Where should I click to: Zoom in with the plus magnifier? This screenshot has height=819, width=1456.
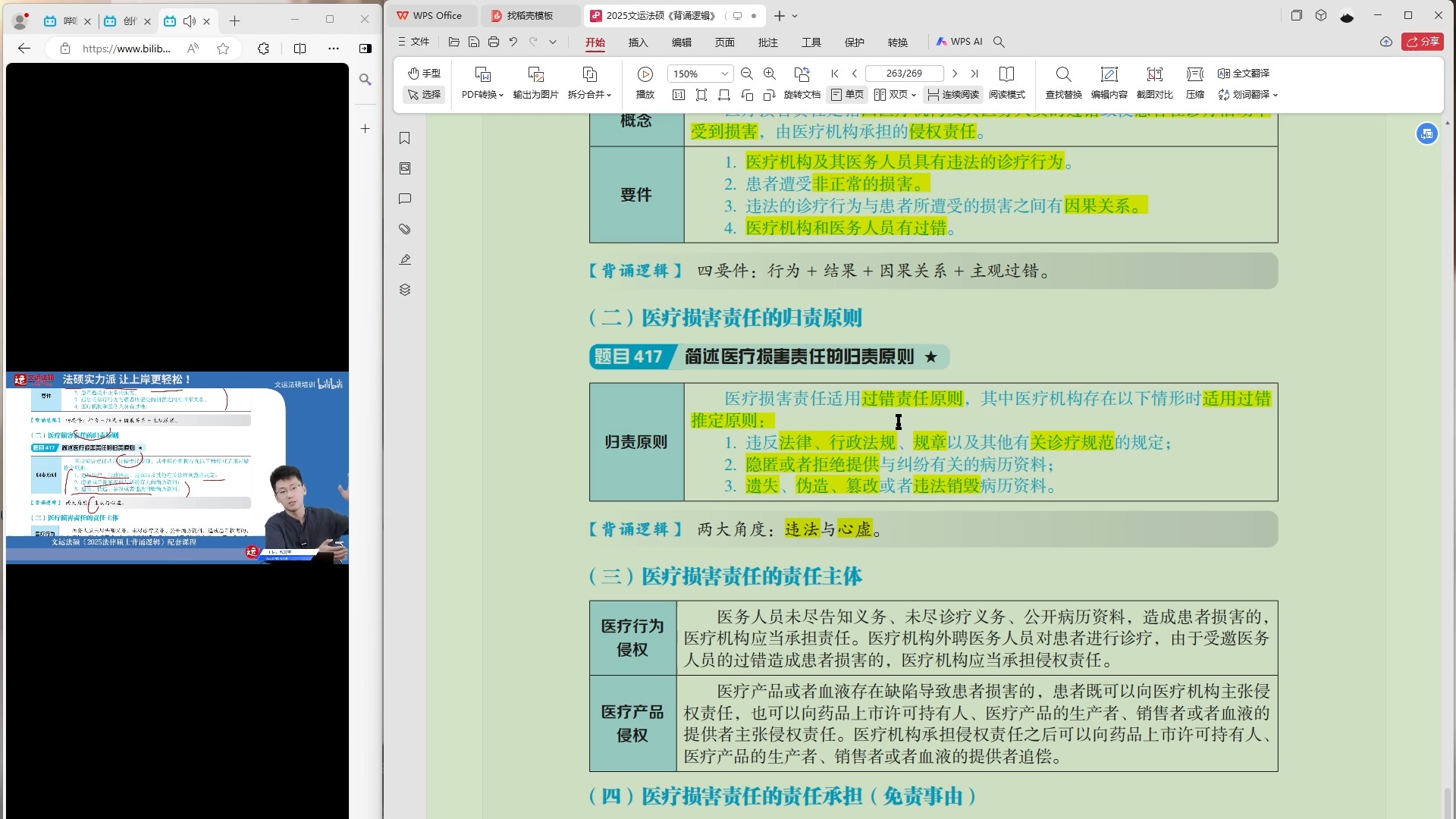coord(770,74)
